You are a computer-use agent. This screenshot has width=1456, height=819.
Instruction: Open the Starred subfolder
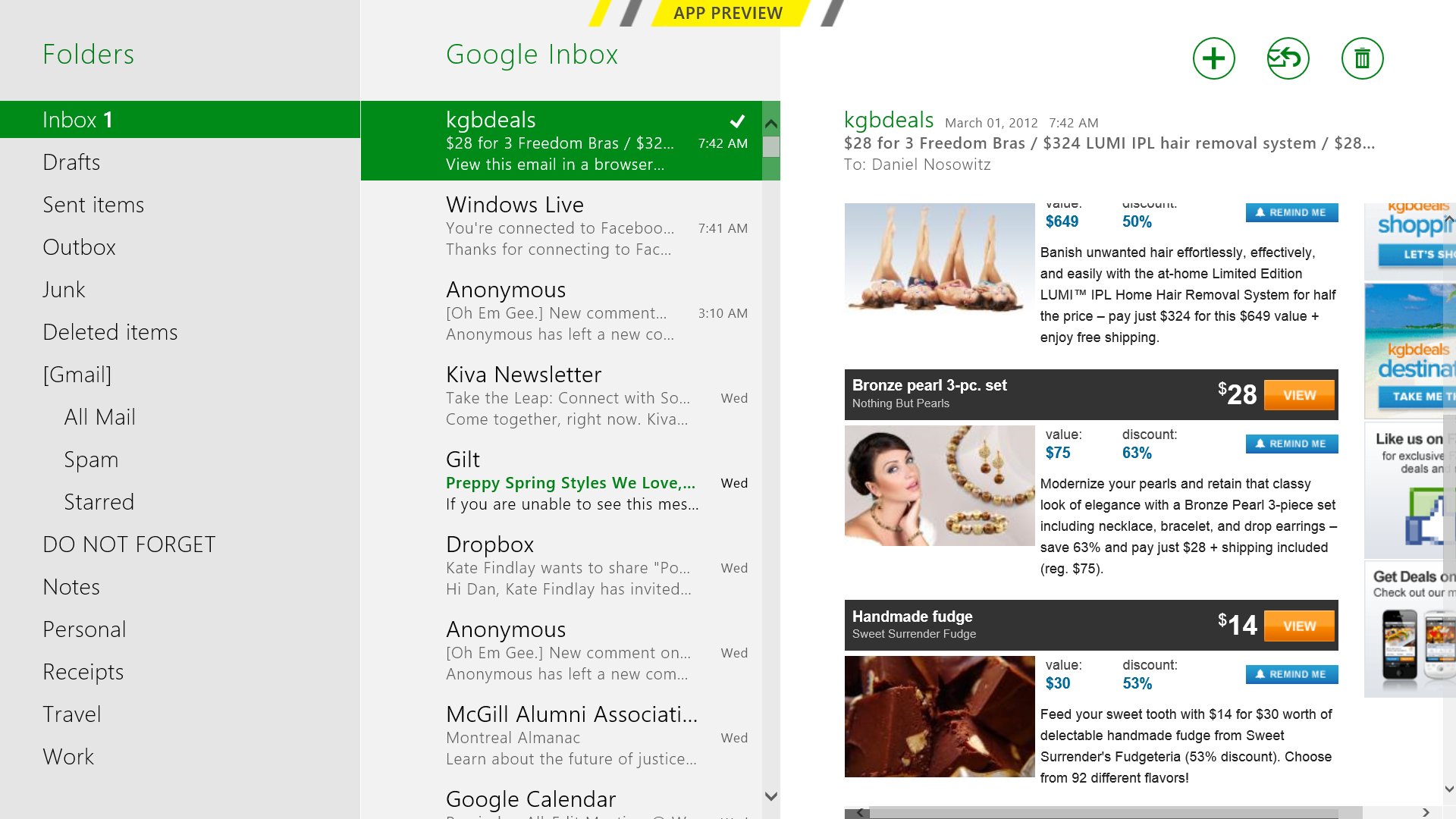point(99,502)
